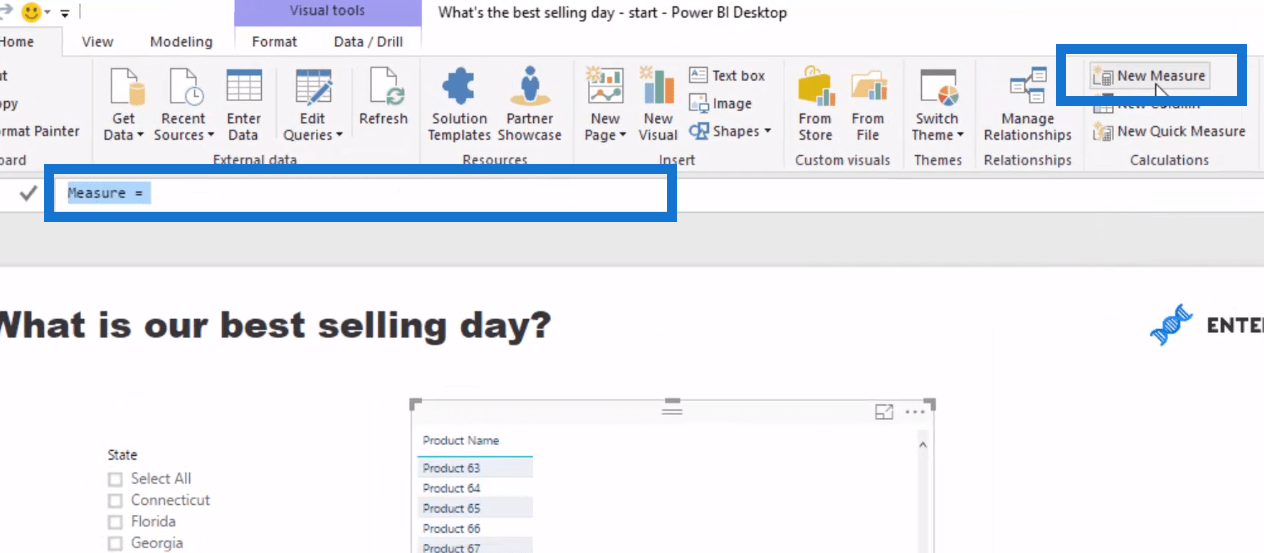Image resolution: width=1264 pixels, height=553 pixels.
Task: Check the Florida checkbox
Action: tap(115, 522)
